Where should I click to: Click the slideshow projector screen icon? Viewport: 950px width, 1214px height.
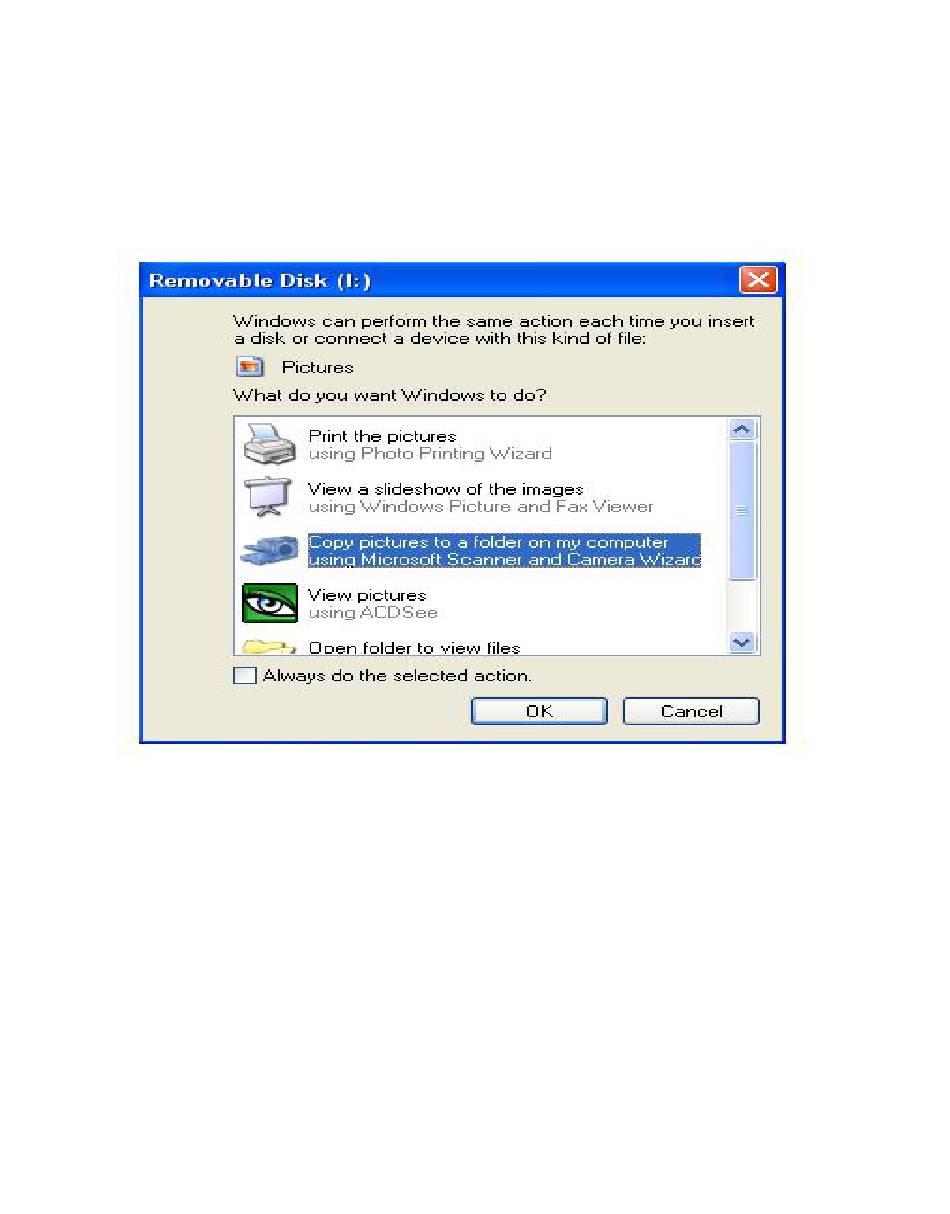[x=270, y=498]
